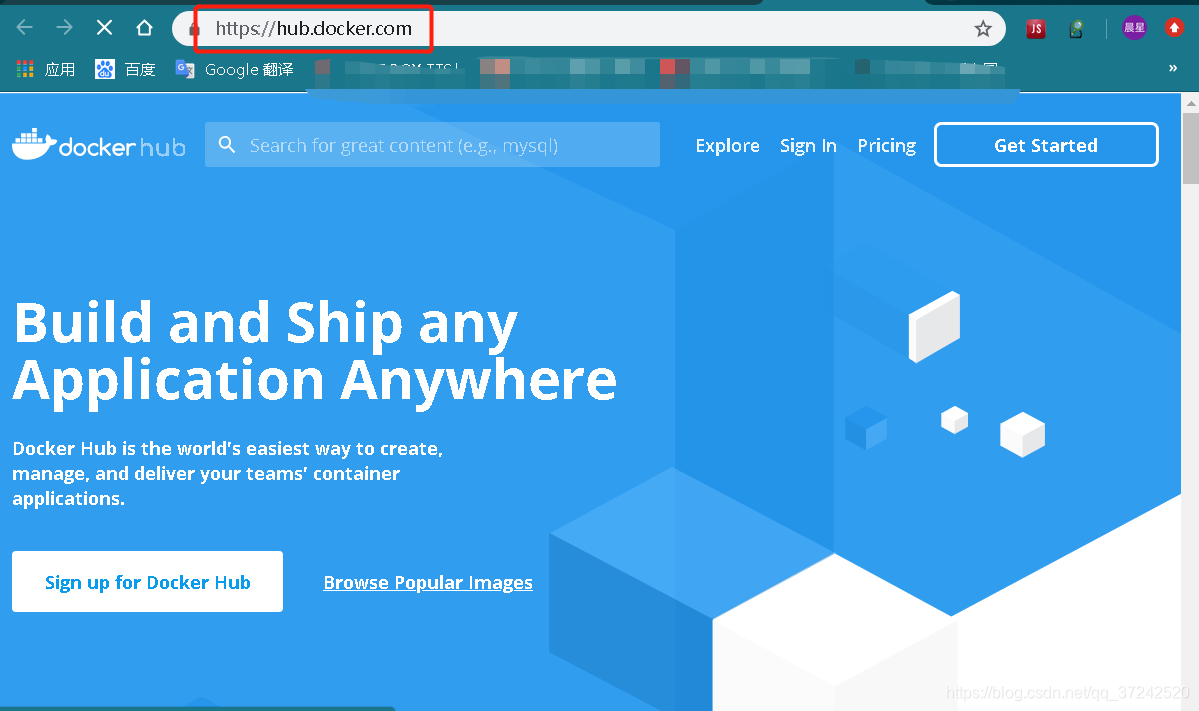Open the Explore nav item

(x=727, y=145)
